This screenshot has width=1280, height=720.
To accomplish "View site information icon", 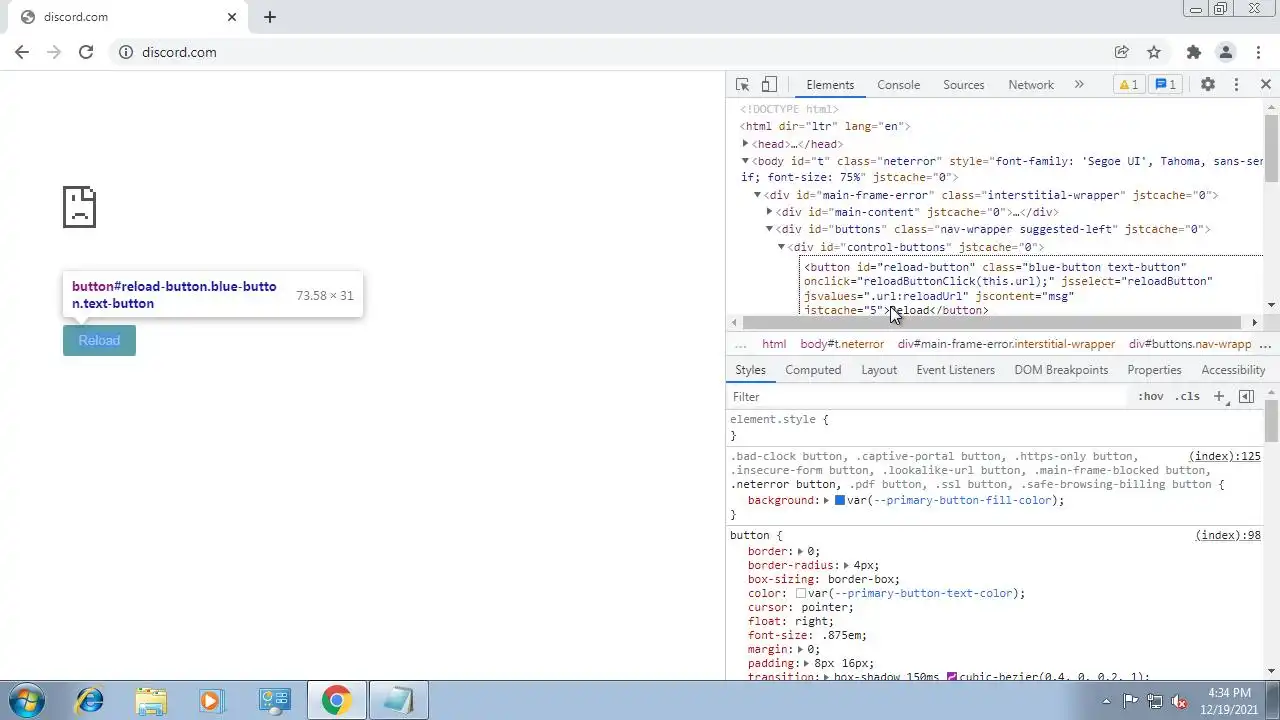I will [x=126, y=52].
